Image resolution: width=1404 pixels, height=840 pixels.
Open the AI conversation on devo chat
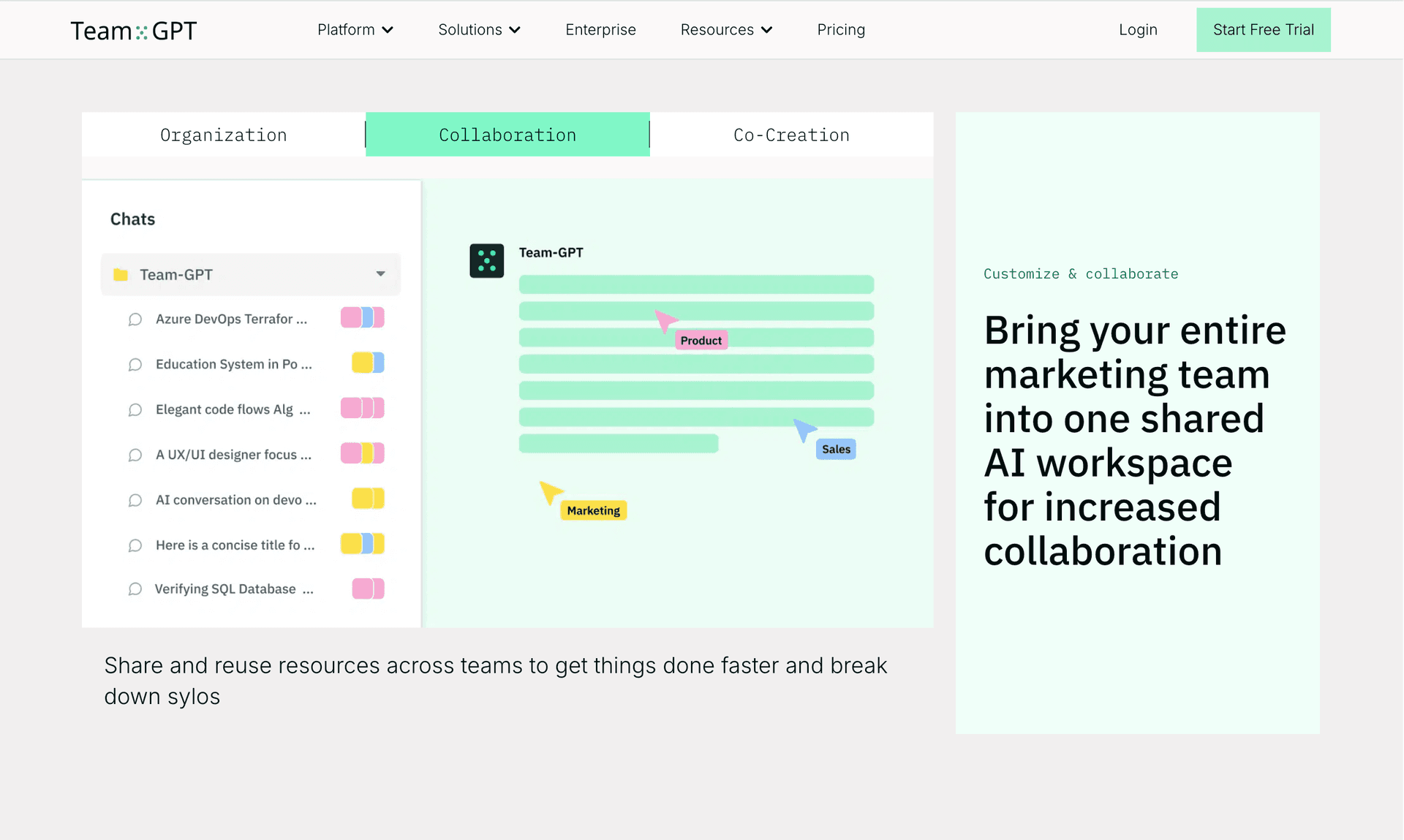[x=235, y=500]
